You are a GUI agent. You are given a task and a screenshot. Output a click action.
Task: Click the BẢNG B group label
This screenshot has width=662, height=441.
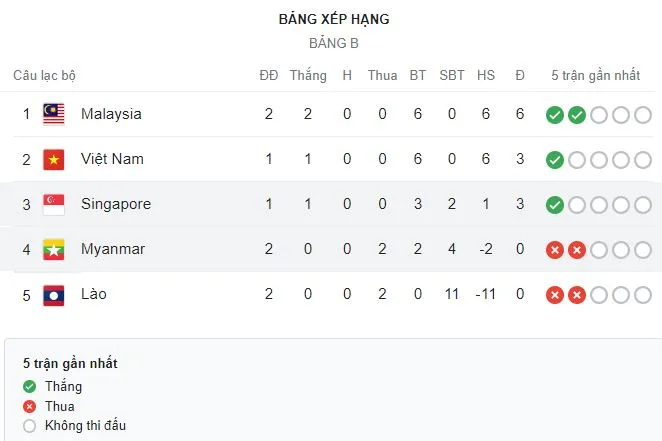[x=334, y=43]
